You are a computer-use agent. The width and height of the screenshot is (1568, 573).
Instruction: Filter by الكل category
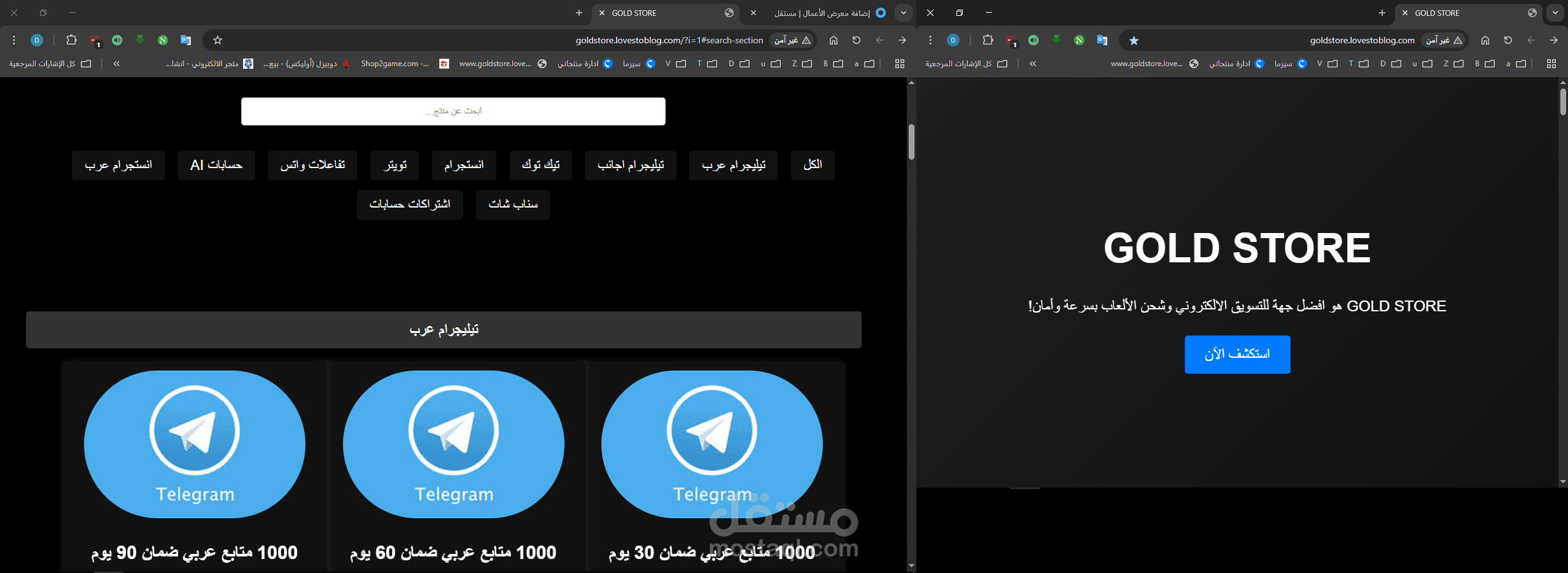813,166
